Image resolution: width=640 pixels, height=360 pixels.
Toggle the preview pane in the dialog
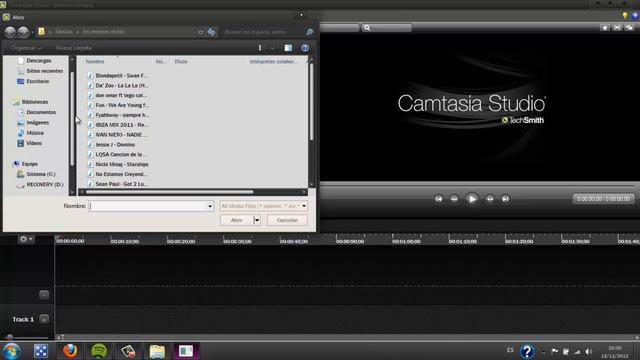click(x=288, y=48)
